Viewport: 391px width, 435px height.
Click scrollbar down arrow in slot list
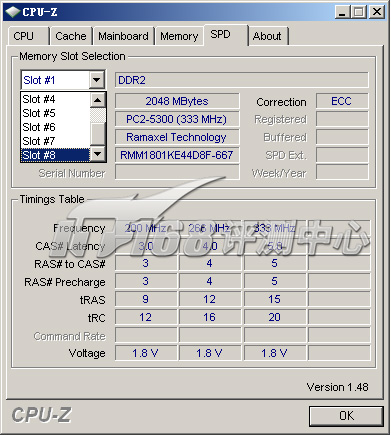(x=98, y=154)
